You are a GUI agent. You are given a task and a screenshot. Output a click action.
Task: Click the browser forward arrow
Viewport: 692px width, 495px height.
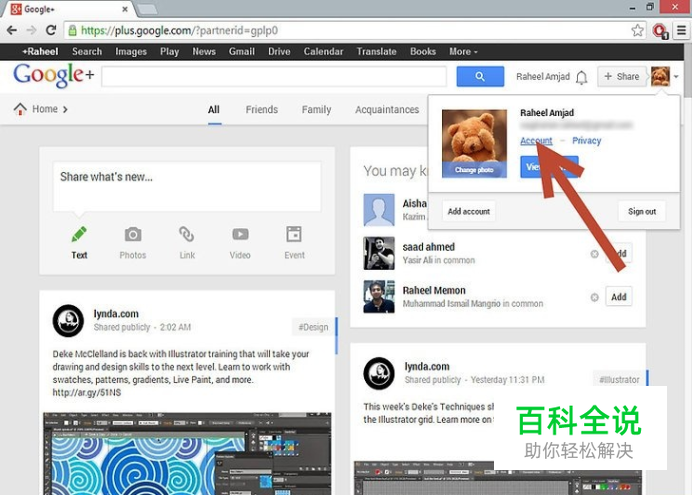31,30
